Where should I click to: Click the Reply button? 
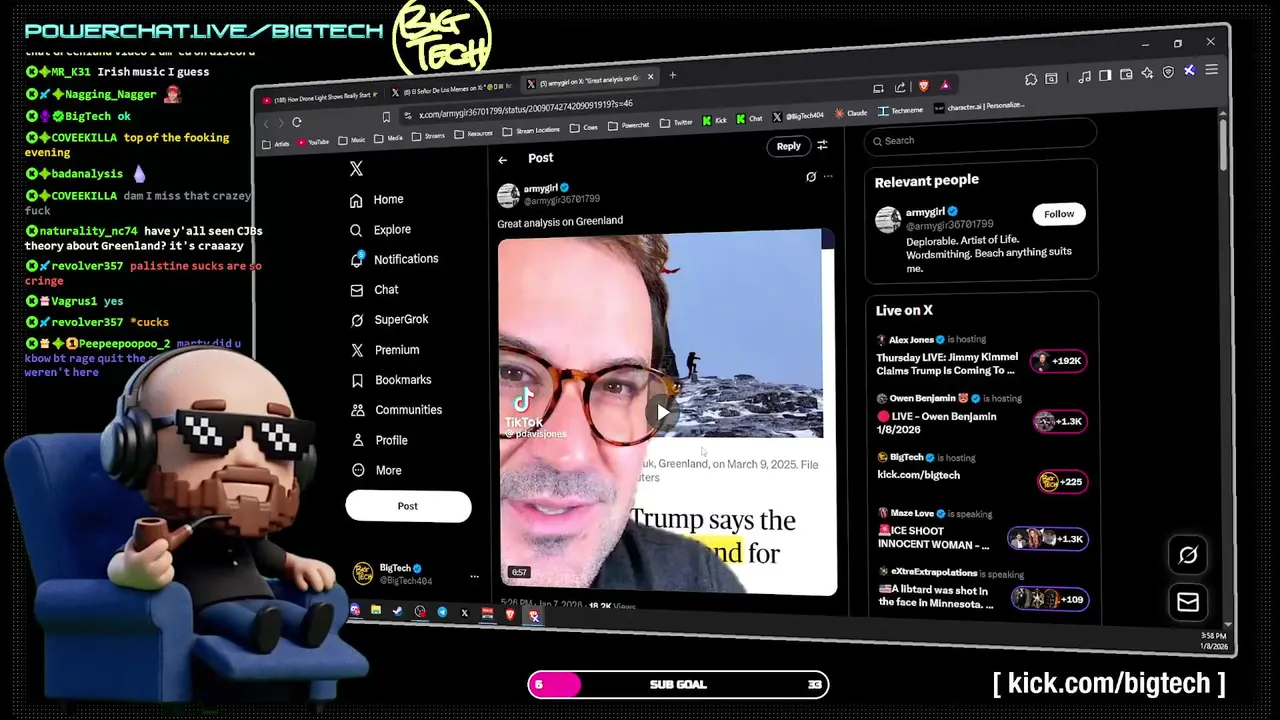click(x=788, y=146)
